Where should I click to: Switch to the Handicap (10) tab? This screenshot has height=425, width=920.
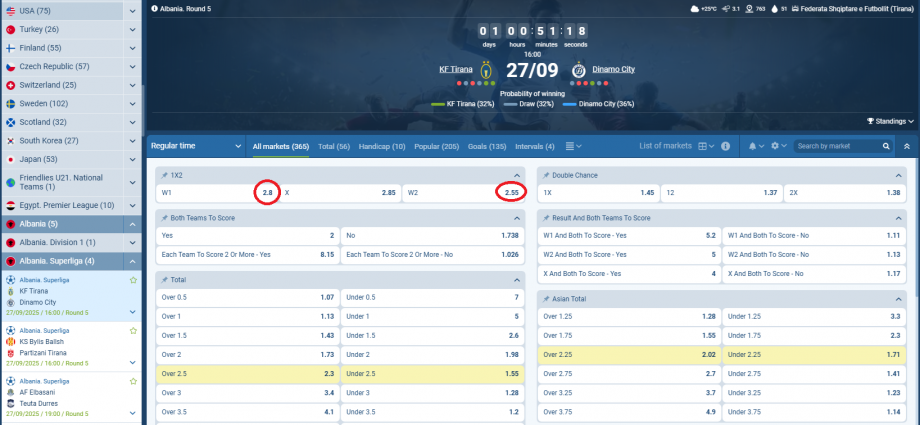coord(382,146)
